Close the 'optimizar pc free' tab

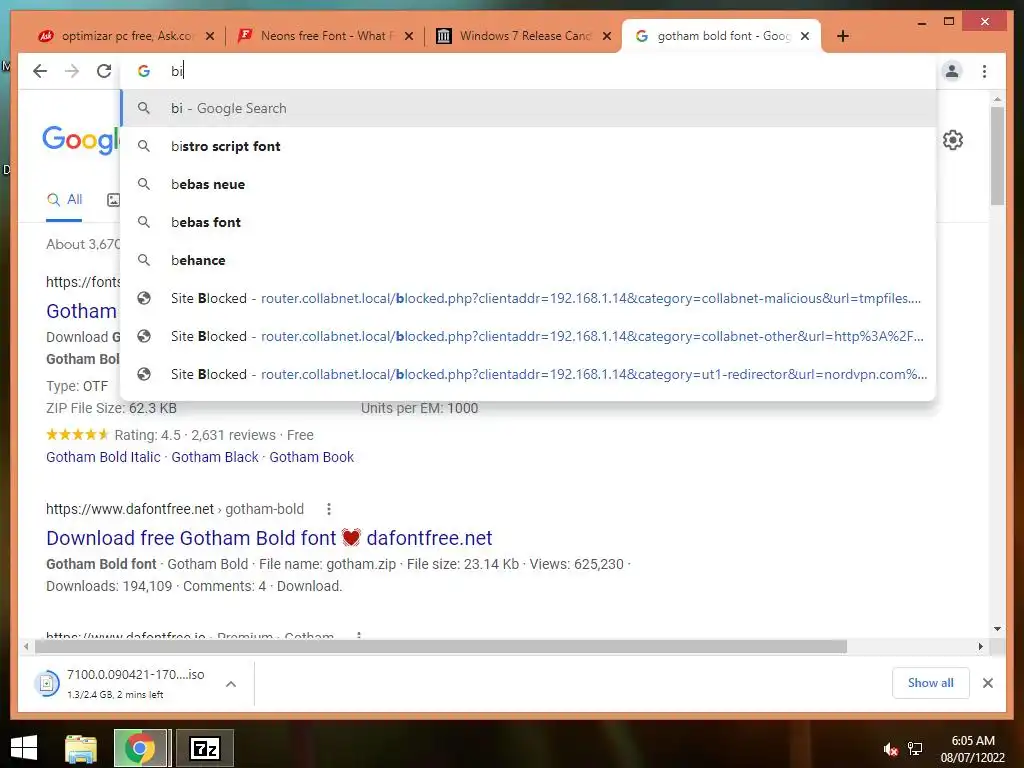[210, 36]
